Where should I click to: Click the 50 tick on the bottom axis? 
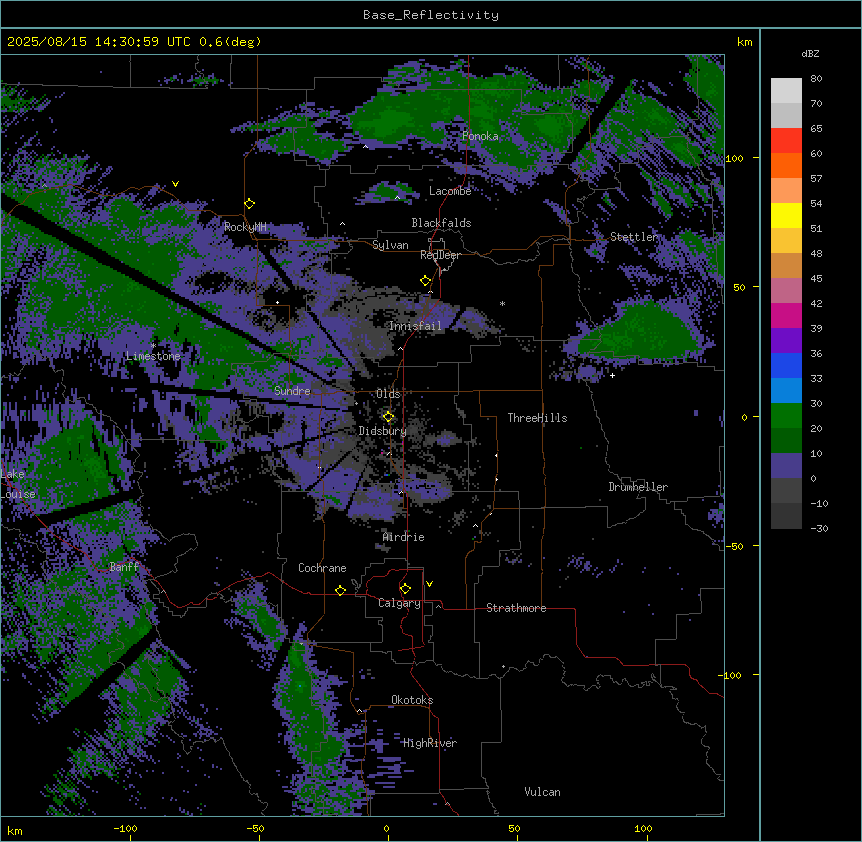(514, 828)
